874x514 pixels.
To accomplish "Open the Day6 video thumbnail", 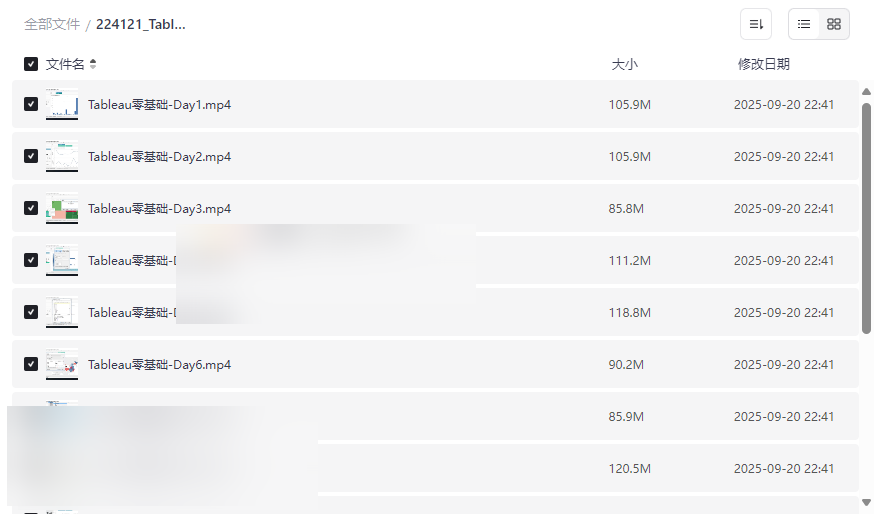I will point(62,364).
